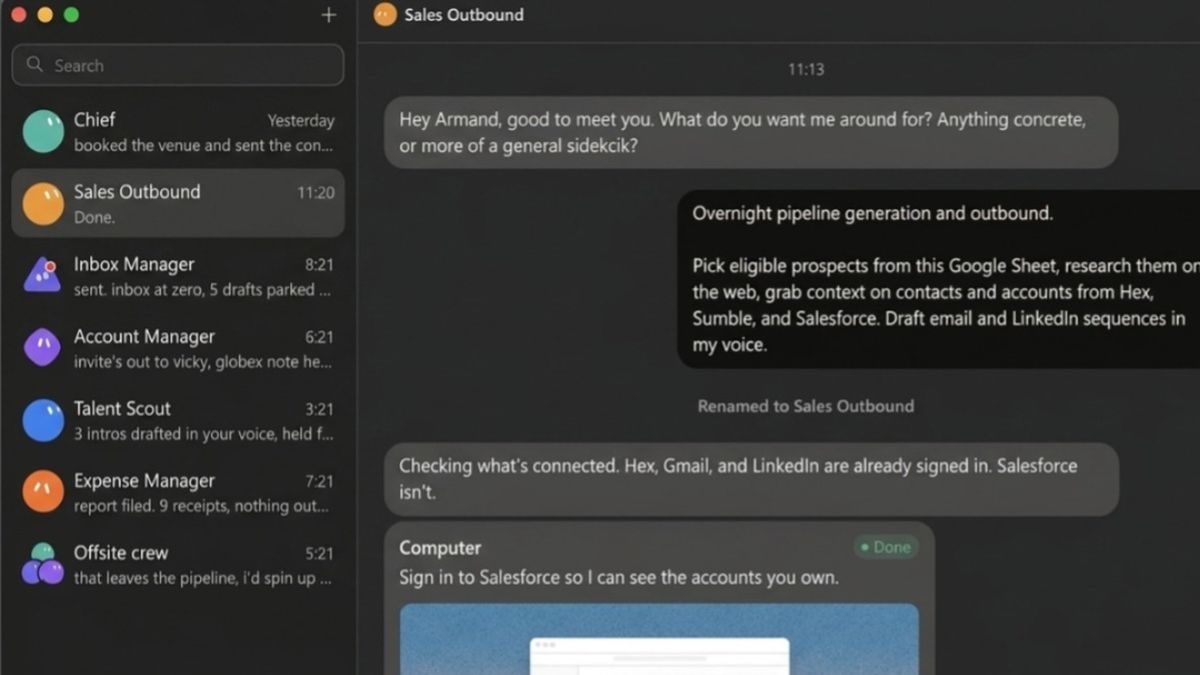Click the 3:21 timestamp on Talent Scout row
1200x675 pixels.
pyautogui.click(x=320, y=409)
